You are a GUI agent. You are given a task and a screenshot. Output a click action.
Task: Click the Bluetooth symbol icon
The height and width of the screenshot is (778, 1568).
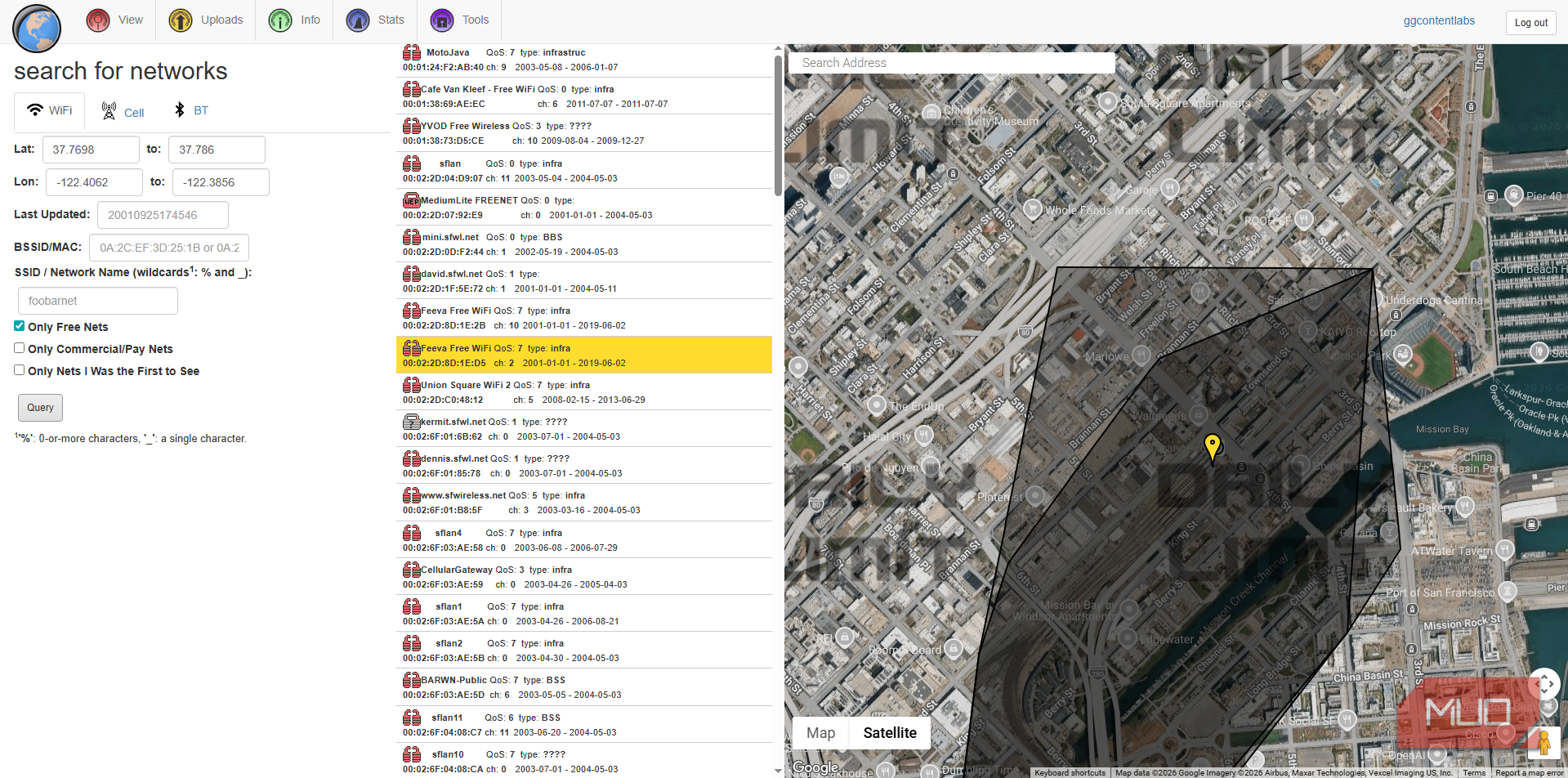tap(180, 110)
